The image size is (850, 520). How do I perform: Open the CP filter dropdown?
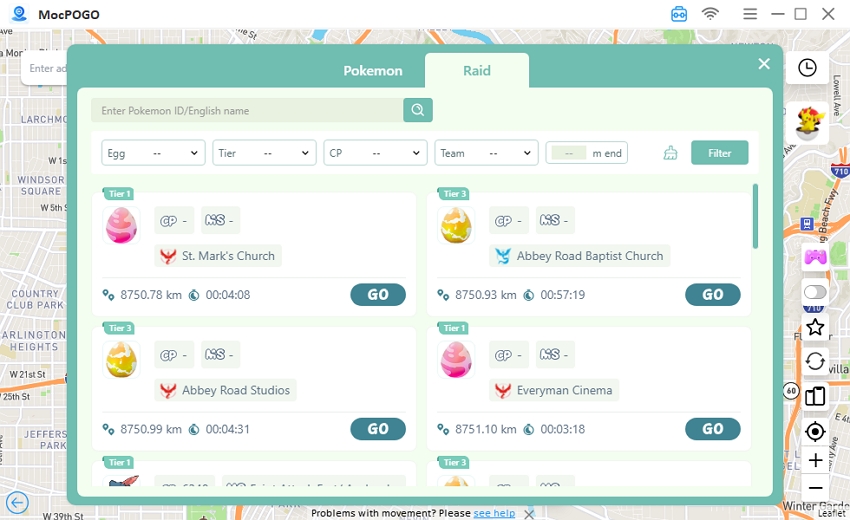[375, 153]
